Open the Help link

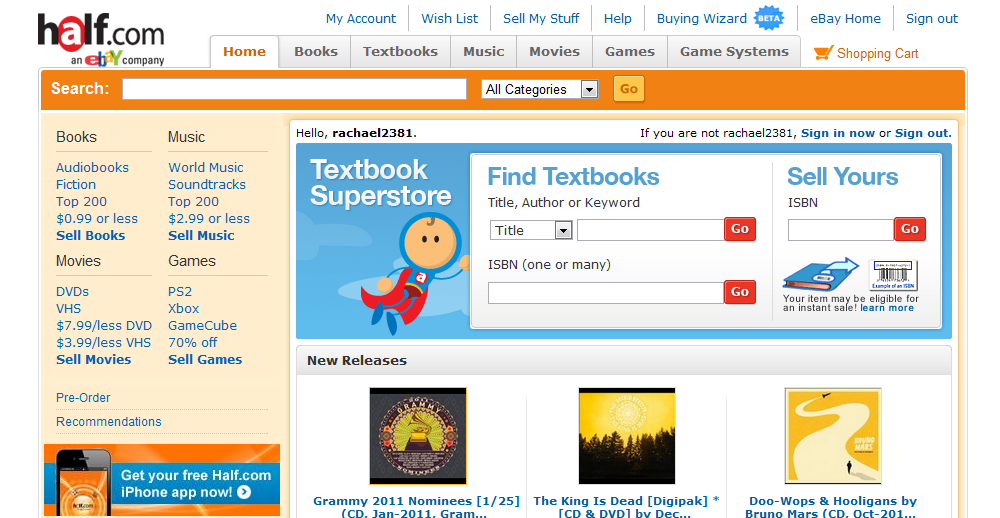[618, 18]
